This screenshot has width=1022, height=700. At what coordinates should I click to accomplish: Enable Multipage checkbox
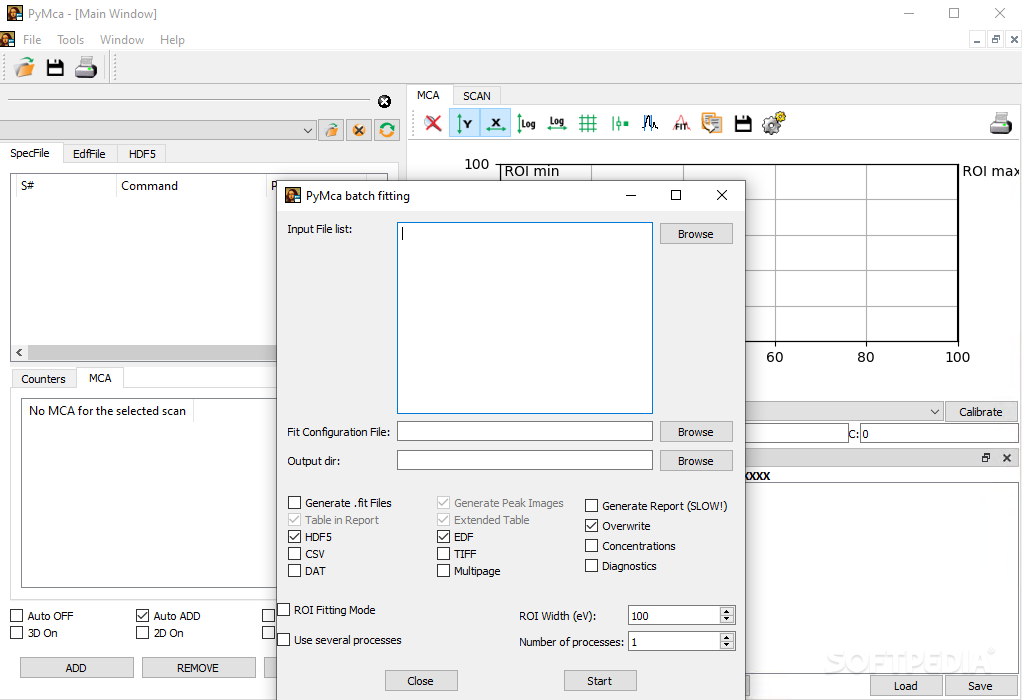[443, 570]
